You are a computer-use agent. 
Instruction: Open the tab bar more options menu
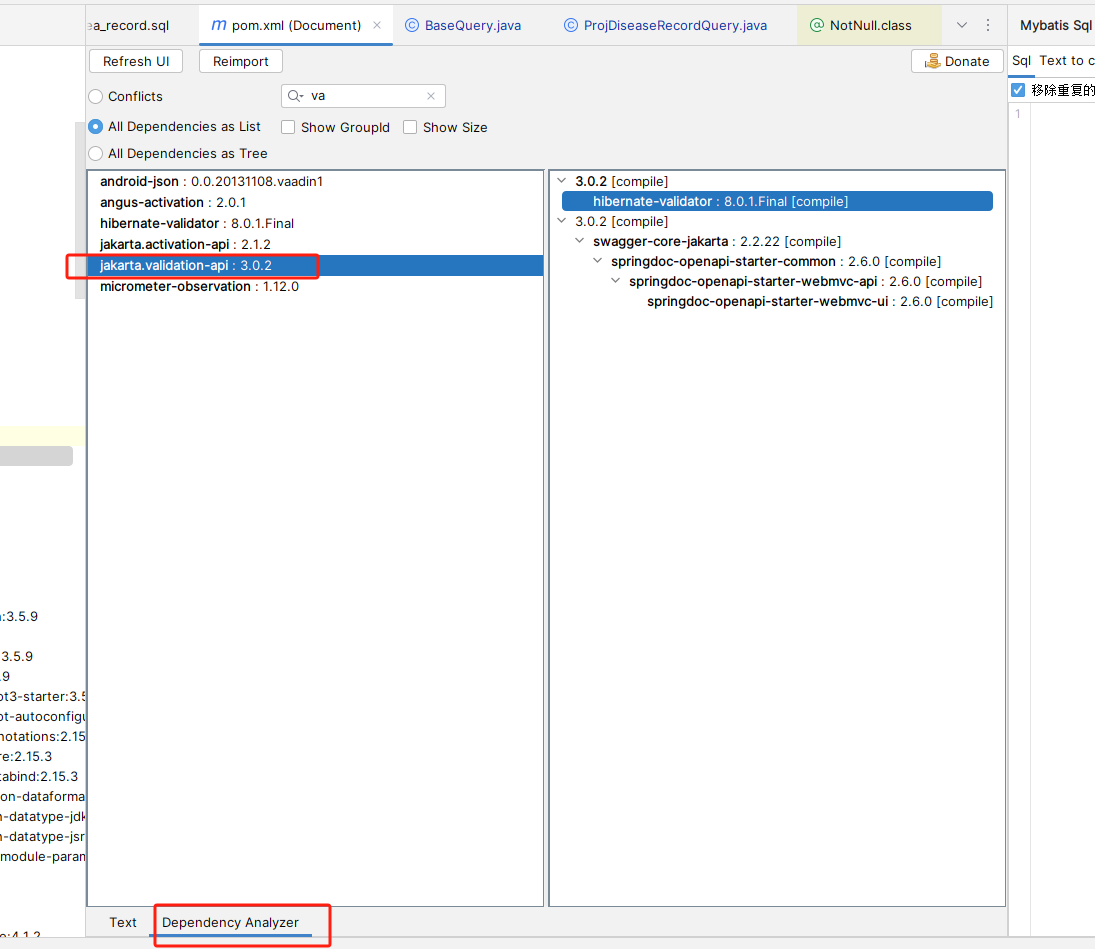(x=988, y=25)
